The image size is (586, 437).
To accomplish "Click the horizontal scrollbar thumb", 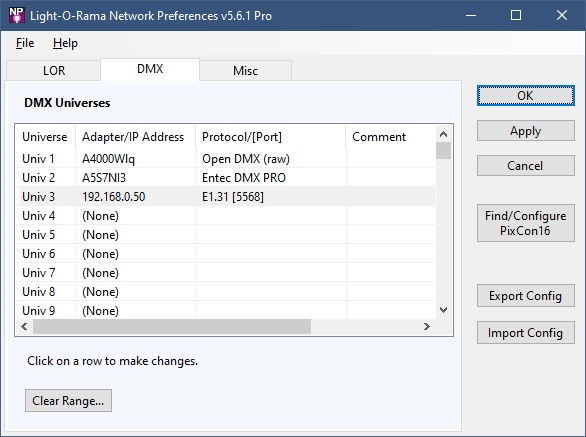I will click(x=172, y=327).
